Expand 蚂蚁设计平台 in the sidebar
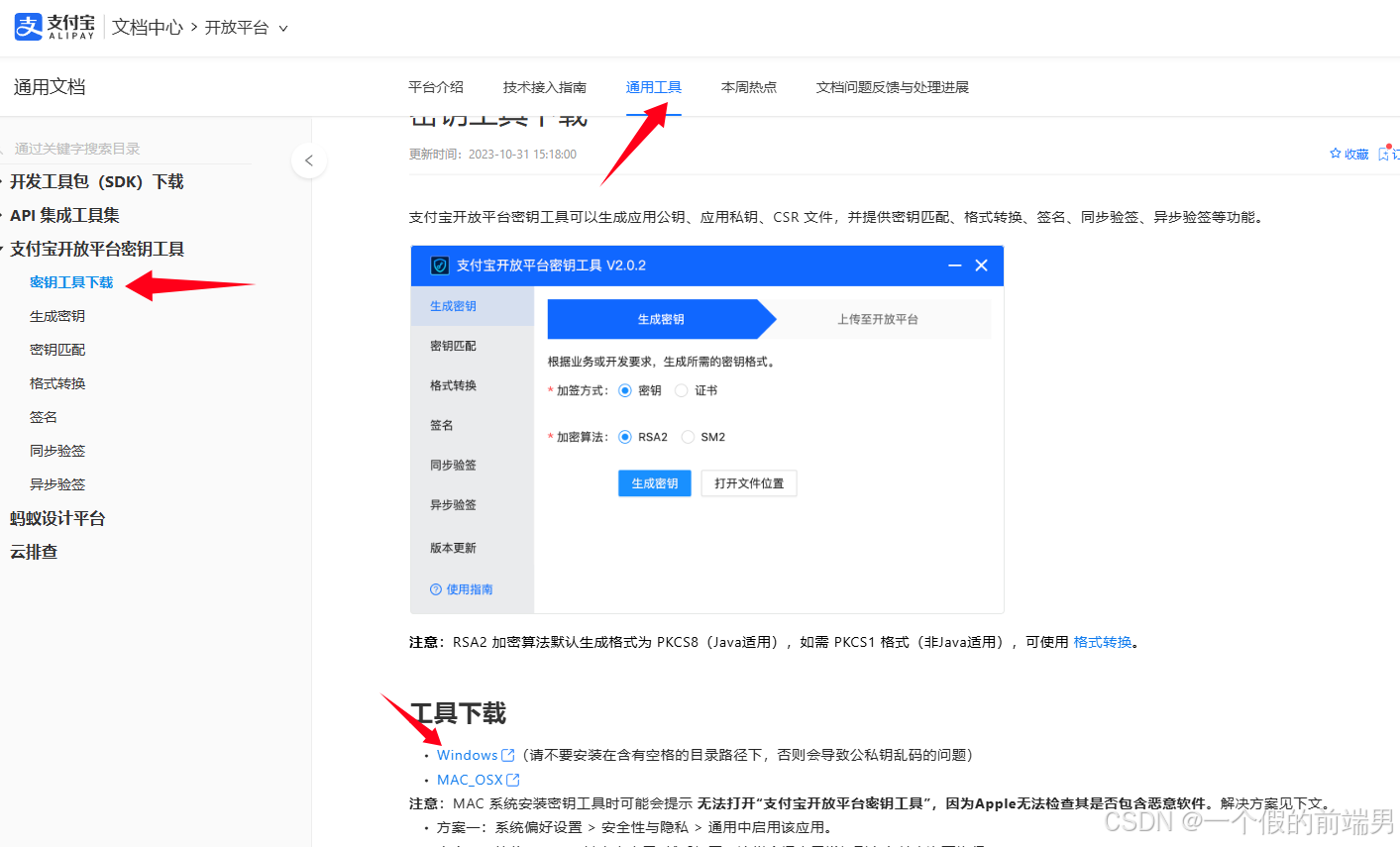Screen dimensions: 1400x847 point(57,518)
